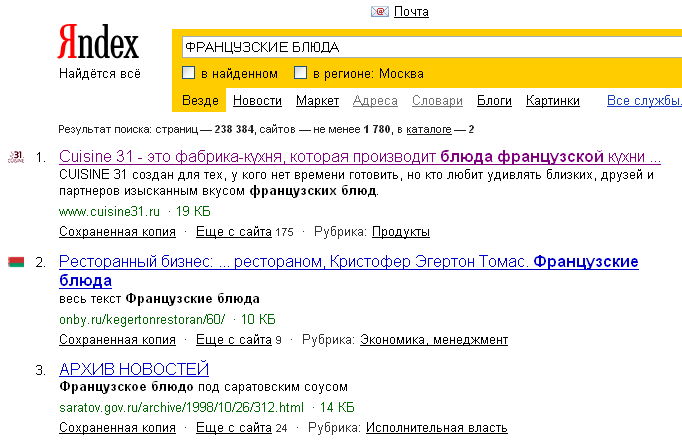The width and height of the screenshot is (682, 440).
Task: Open cached copy of the cuisine31.ru result
Action: 117,231
